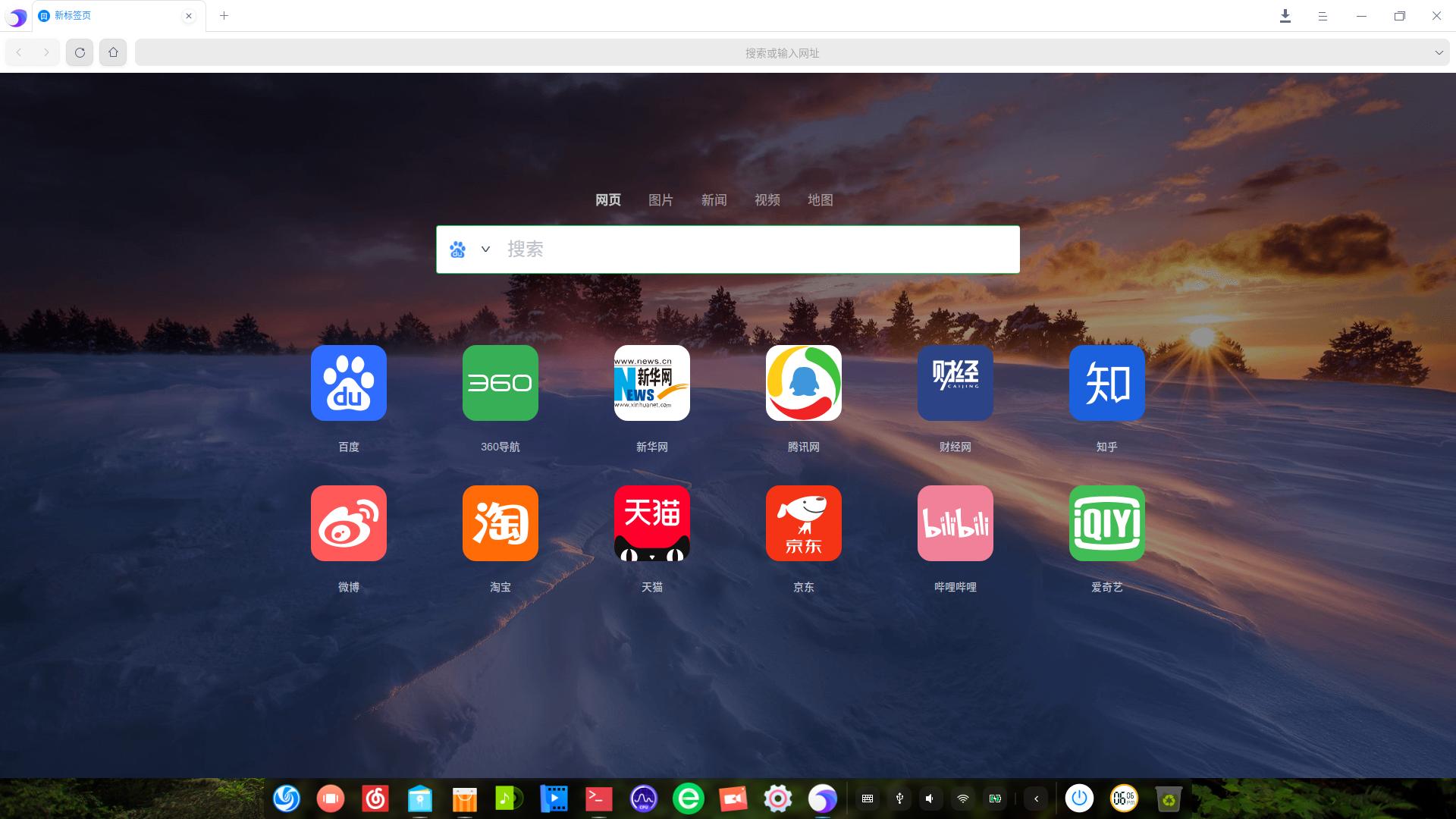Open the trash bin in the dock
Image resolution: width=1456 pixels, height=819 pixels.
pos(1169,798)
